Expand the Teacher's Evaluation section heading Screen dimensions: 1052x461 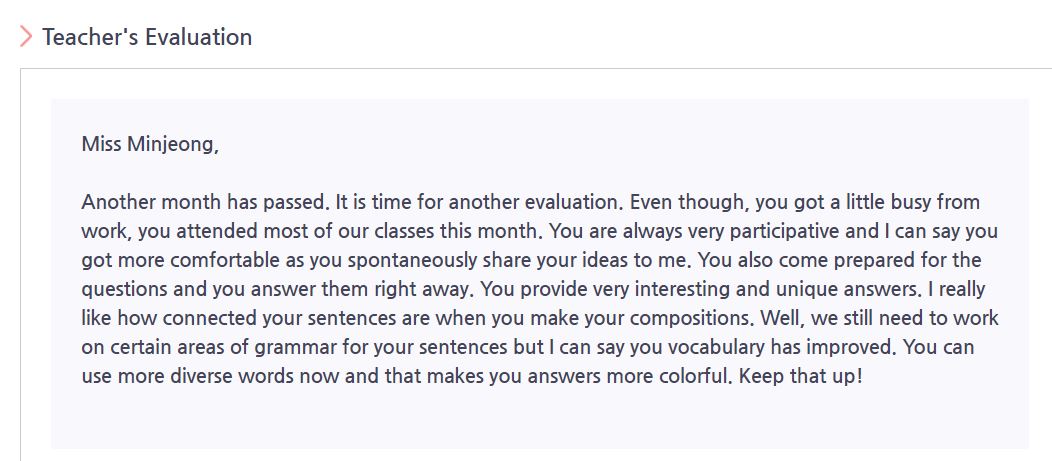tap(147, 36)
